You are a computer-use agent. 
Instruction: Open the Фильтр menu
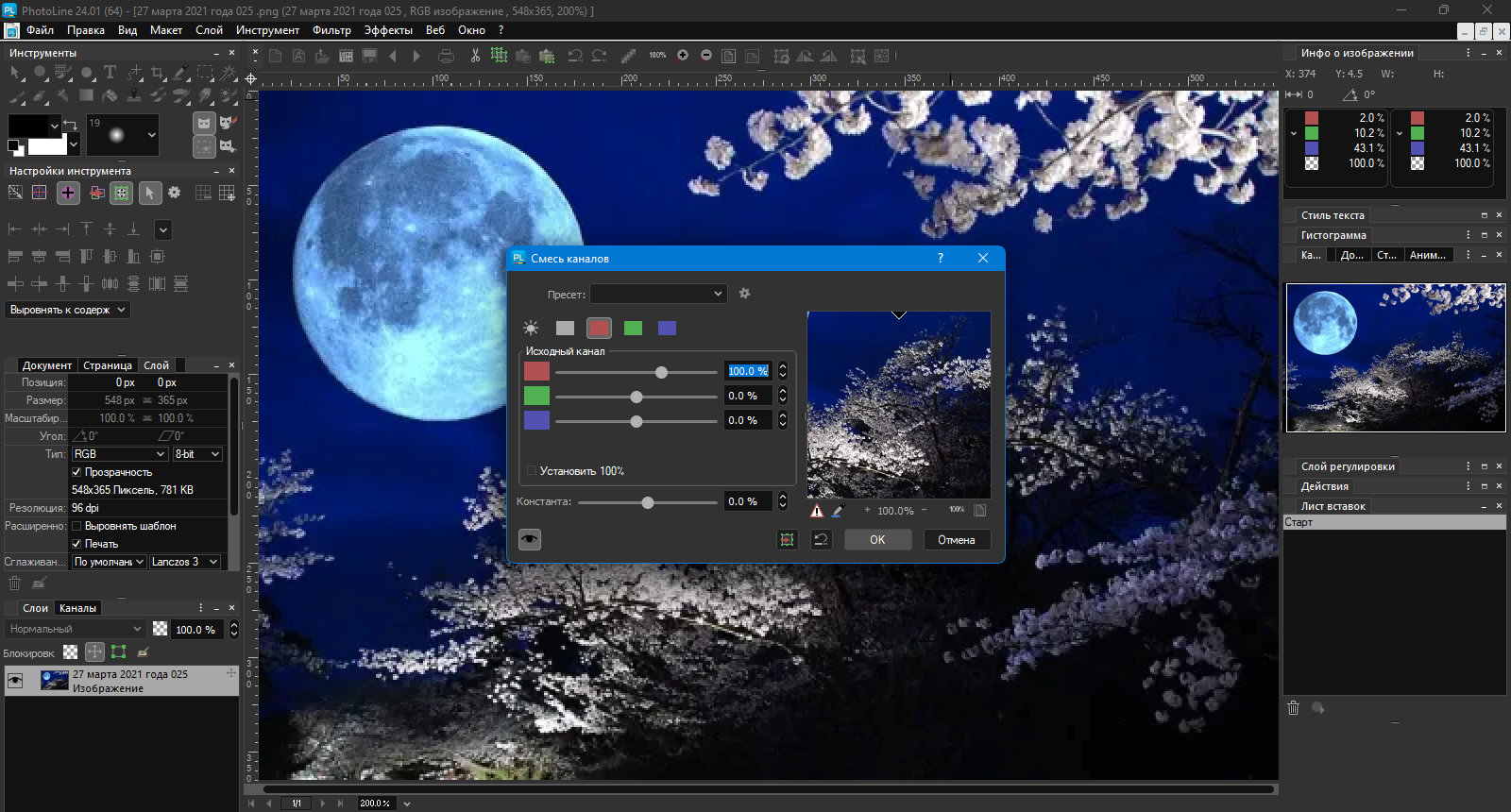point(331,30)
